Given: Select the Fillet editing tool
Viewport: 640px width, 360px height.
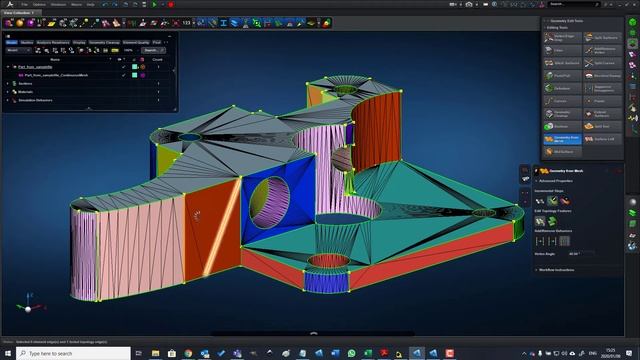Looking at the screenshot, I should 562,51.
